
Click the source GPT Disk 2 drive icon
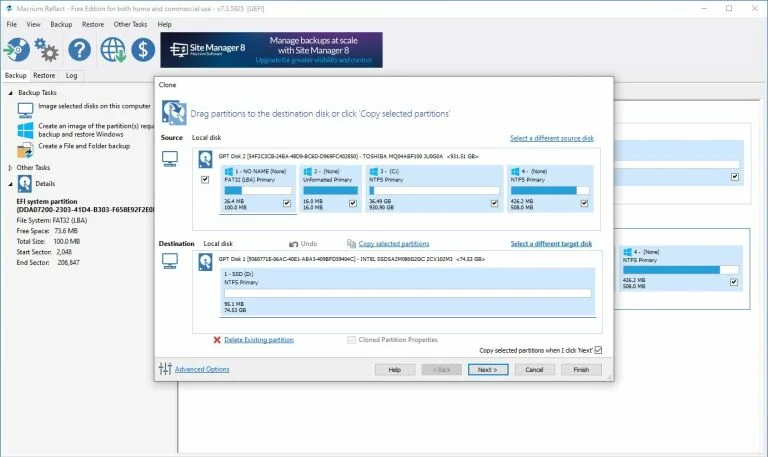205,159
